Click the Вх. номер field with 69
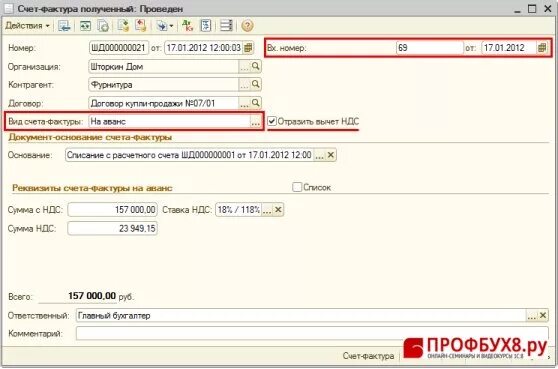The height and width of the screenshot is (369, 558). [430, 48]
